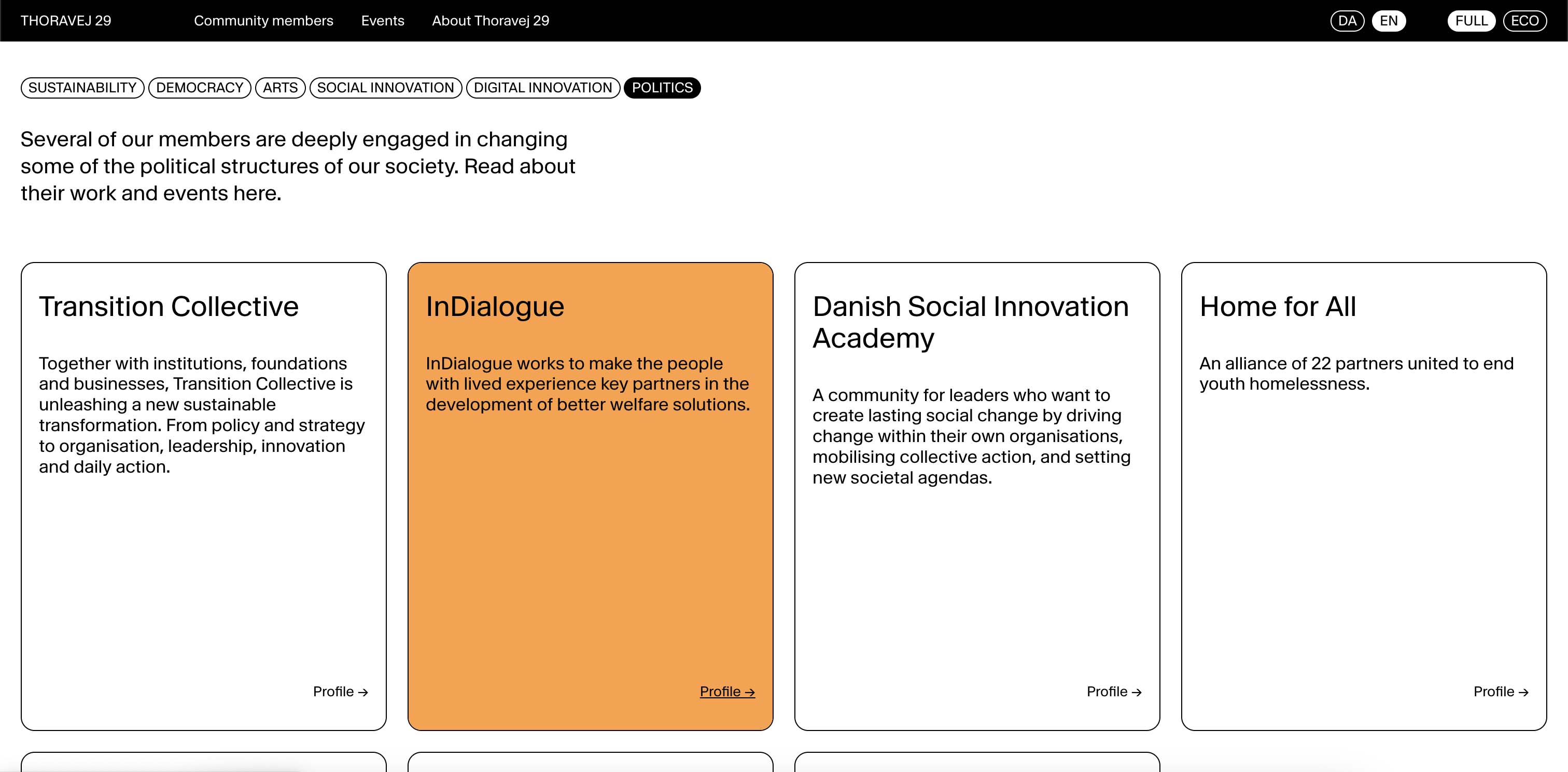The image size is (1568, 772).
Task: Enable the FULL display mode
Action: pos(1471,21)
